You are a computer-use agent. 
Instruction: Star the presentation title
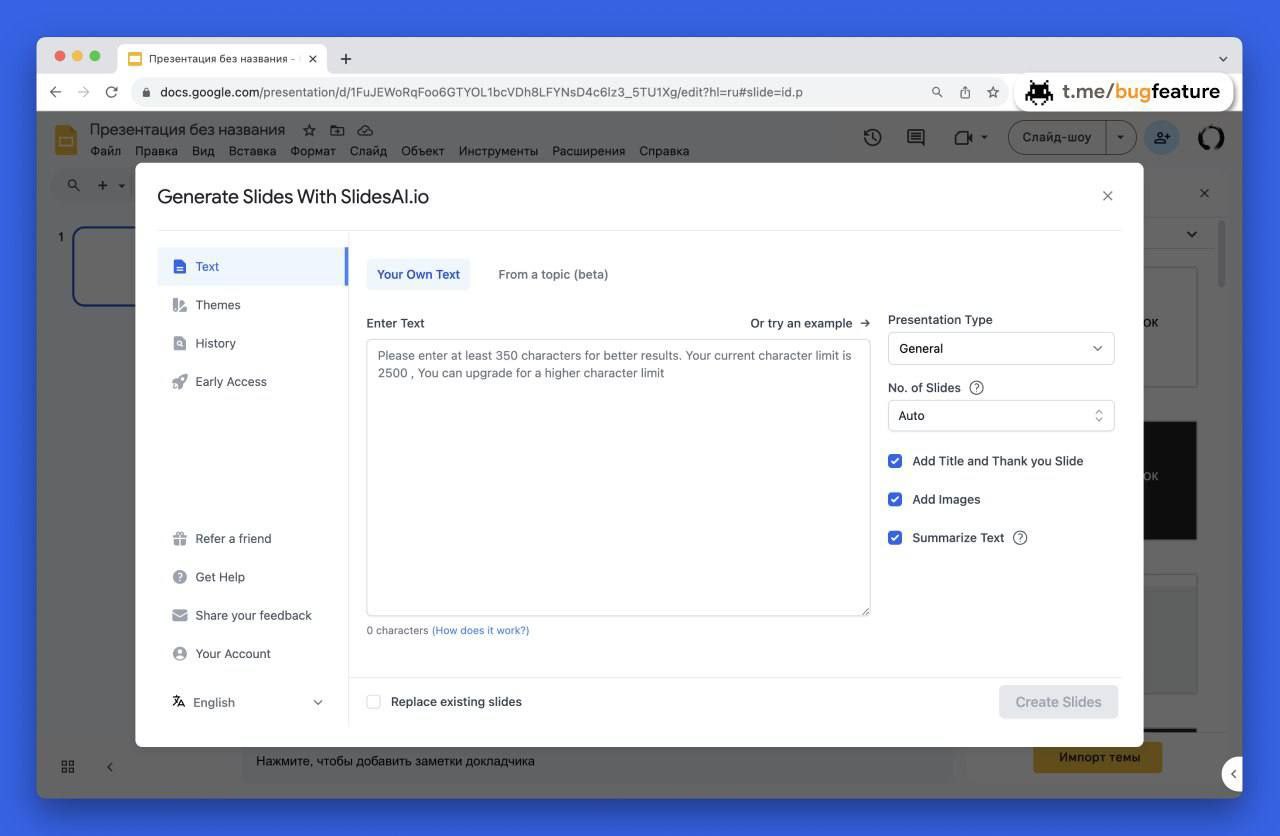(309, 130)
